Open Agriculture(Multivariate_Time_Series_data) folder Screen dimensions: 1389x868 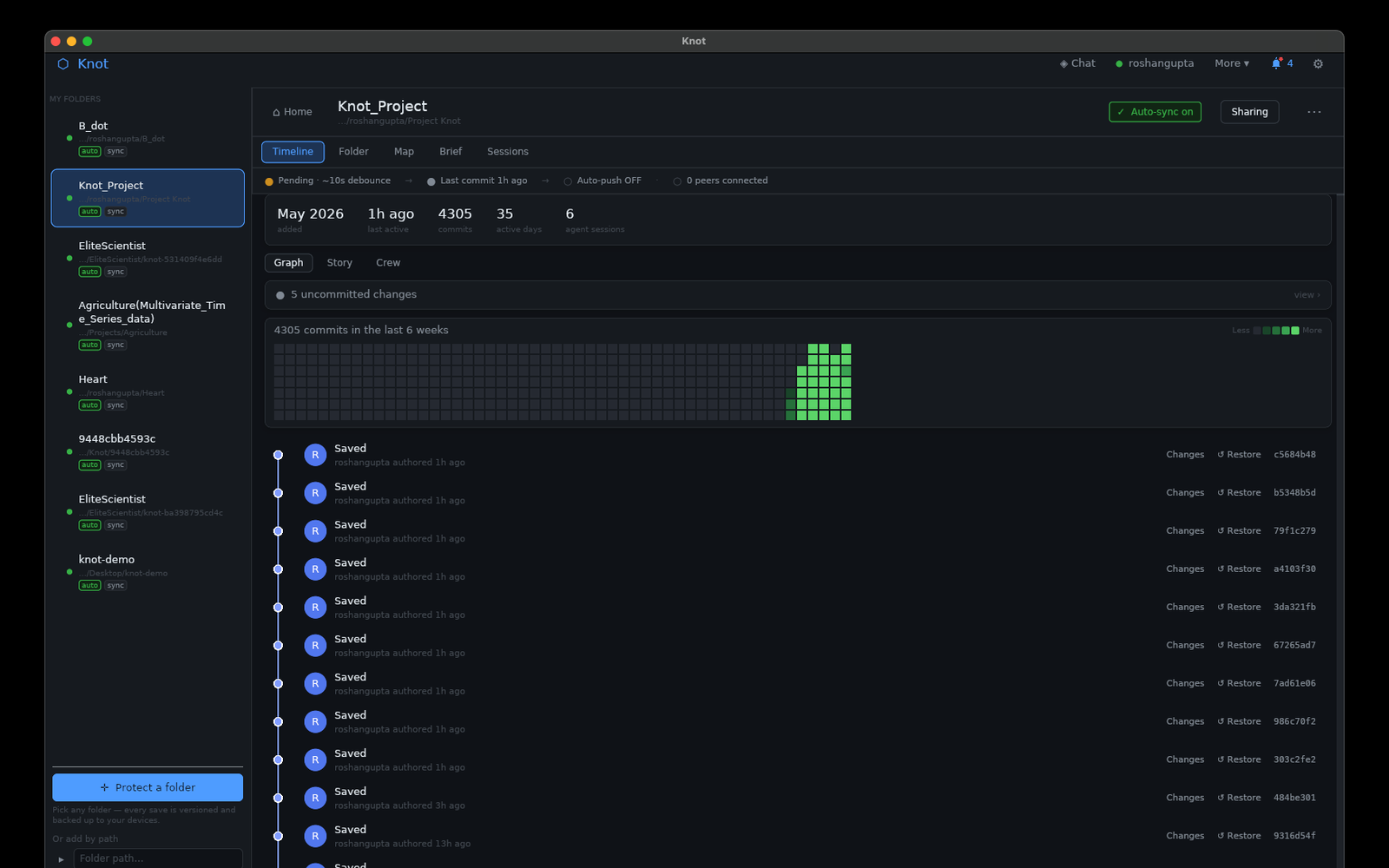coord(148,325)
